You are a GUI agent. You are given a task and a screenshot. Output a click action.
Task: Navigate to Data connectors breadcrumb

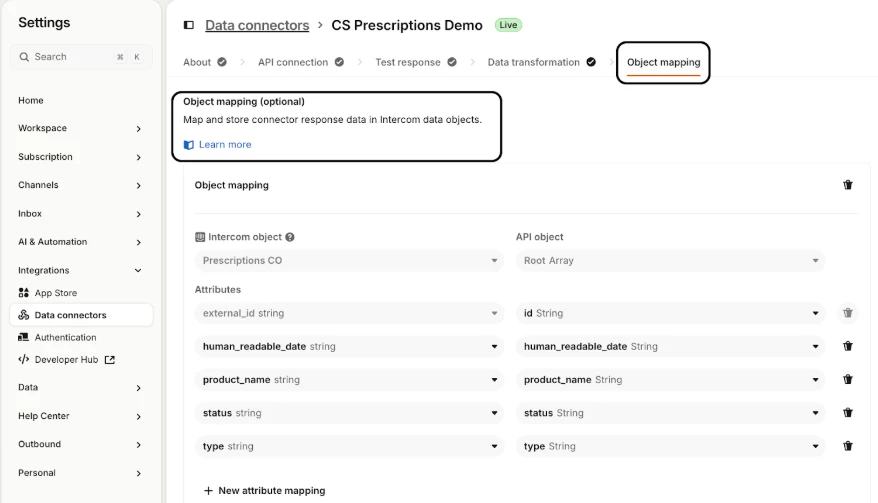coord(257,25)
